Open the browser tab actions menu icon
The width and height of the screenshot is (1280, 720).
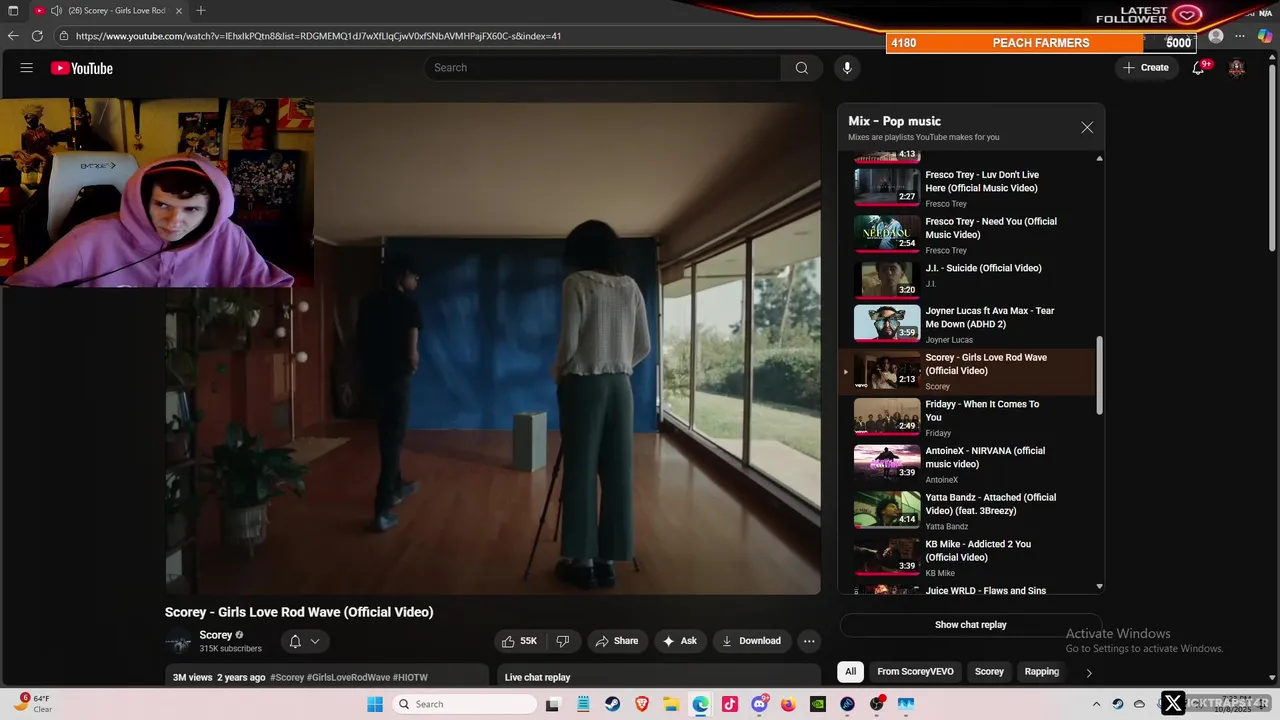tap(13, 11)
